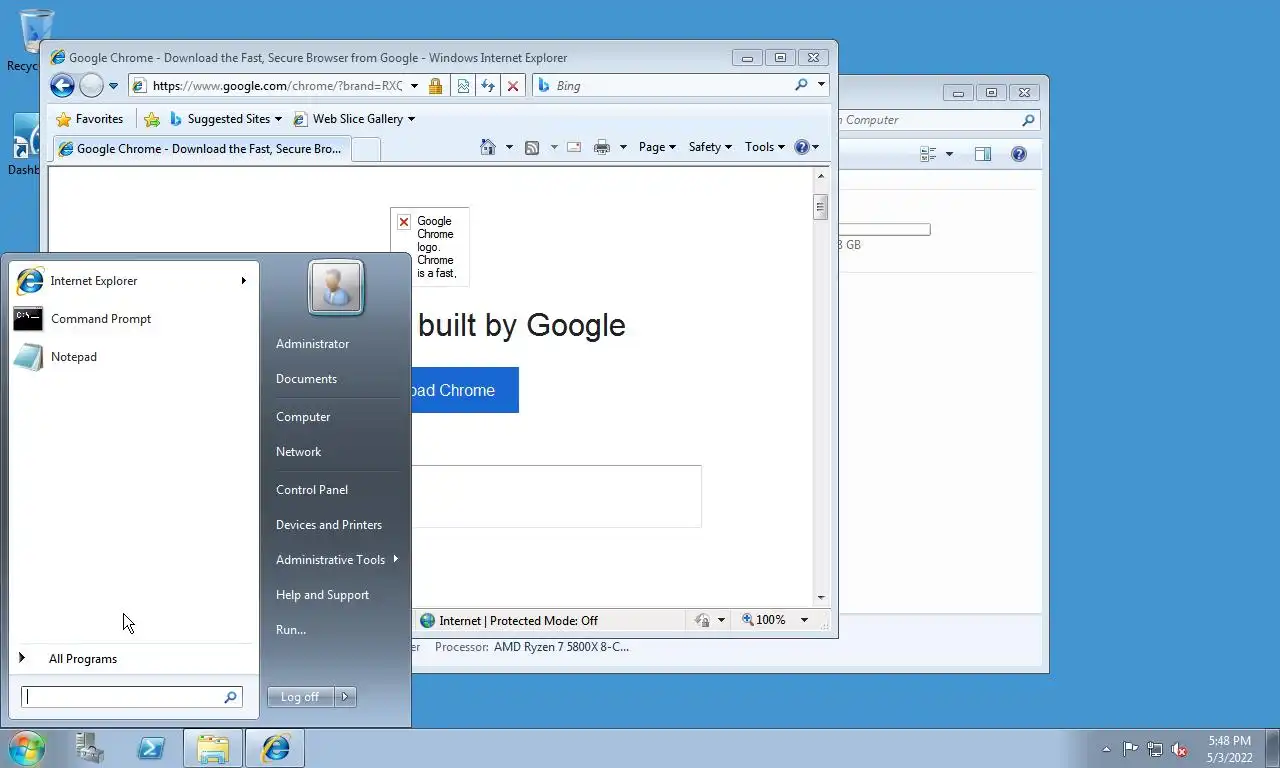Click the Read Mail envelope icon
Viewport: 1280px width, 768px height.
tap(574, 147)
